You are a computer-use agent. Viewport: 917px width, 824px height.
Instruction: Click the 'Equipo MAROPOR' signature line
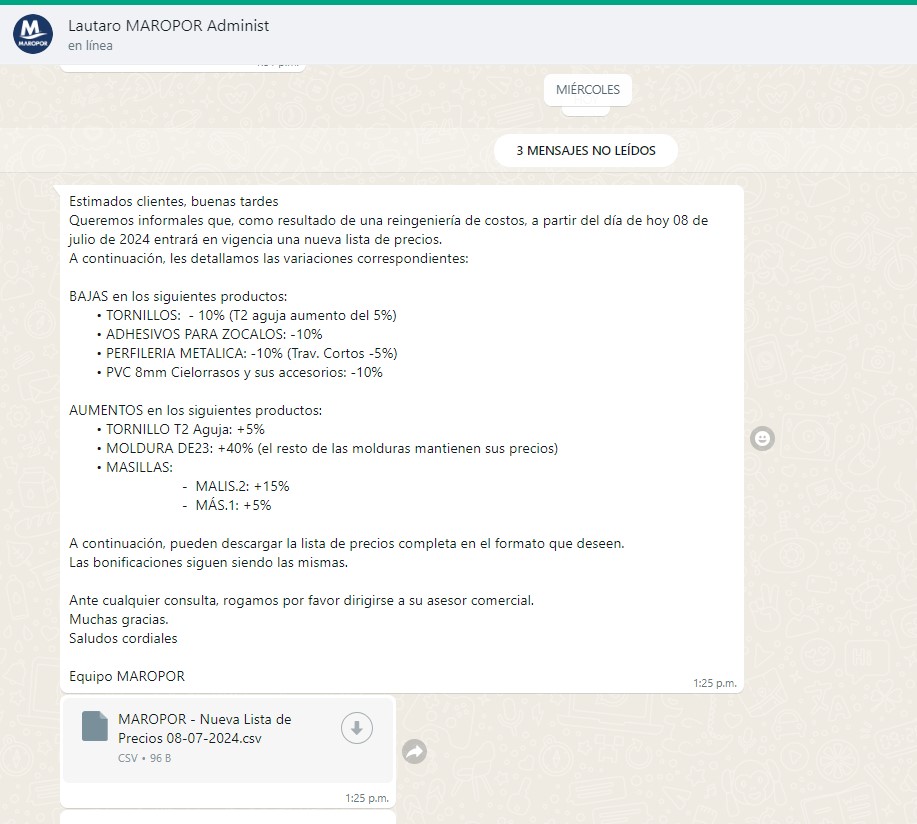127,676
